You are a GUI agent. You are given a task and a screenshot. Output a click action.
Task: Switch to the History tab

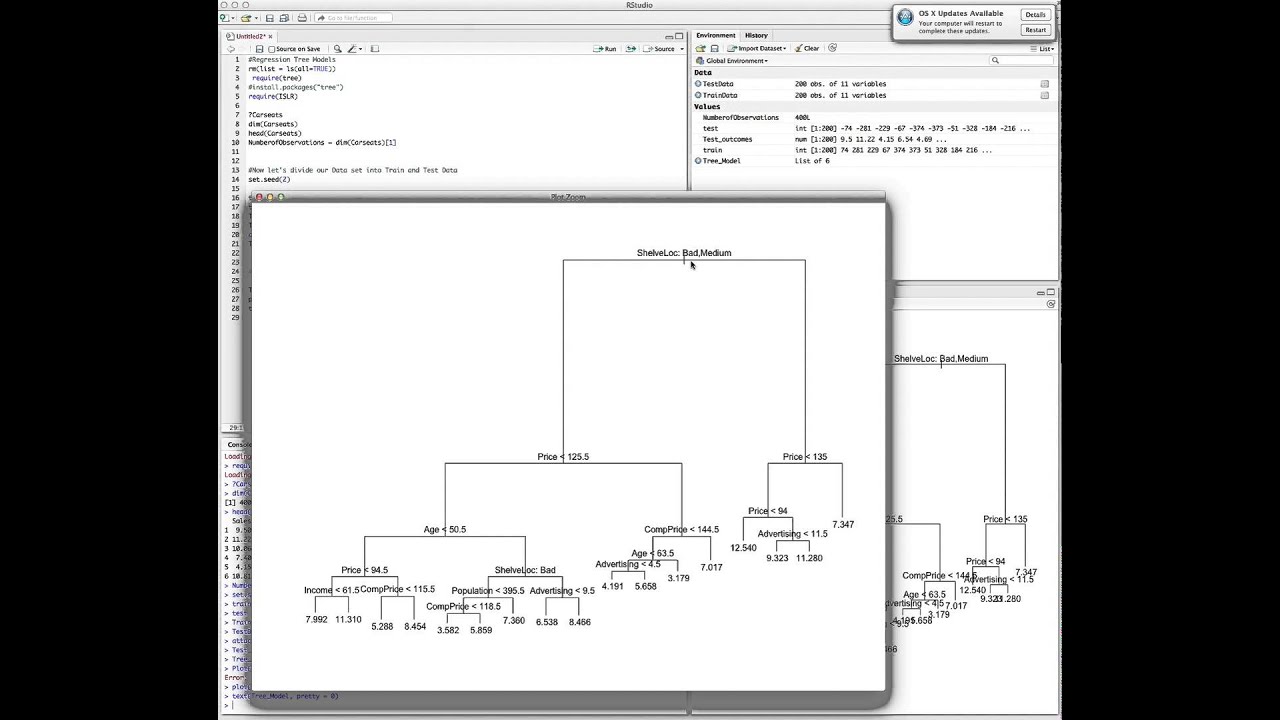756,35
